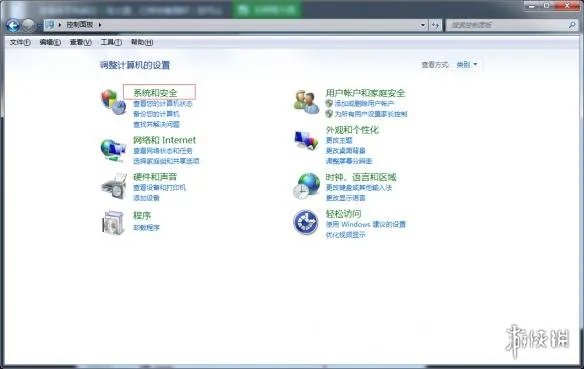The width and height of the screenshot is (584, 369).
Task: Click 更改桌面背景 link
Action: click(346, 150)
